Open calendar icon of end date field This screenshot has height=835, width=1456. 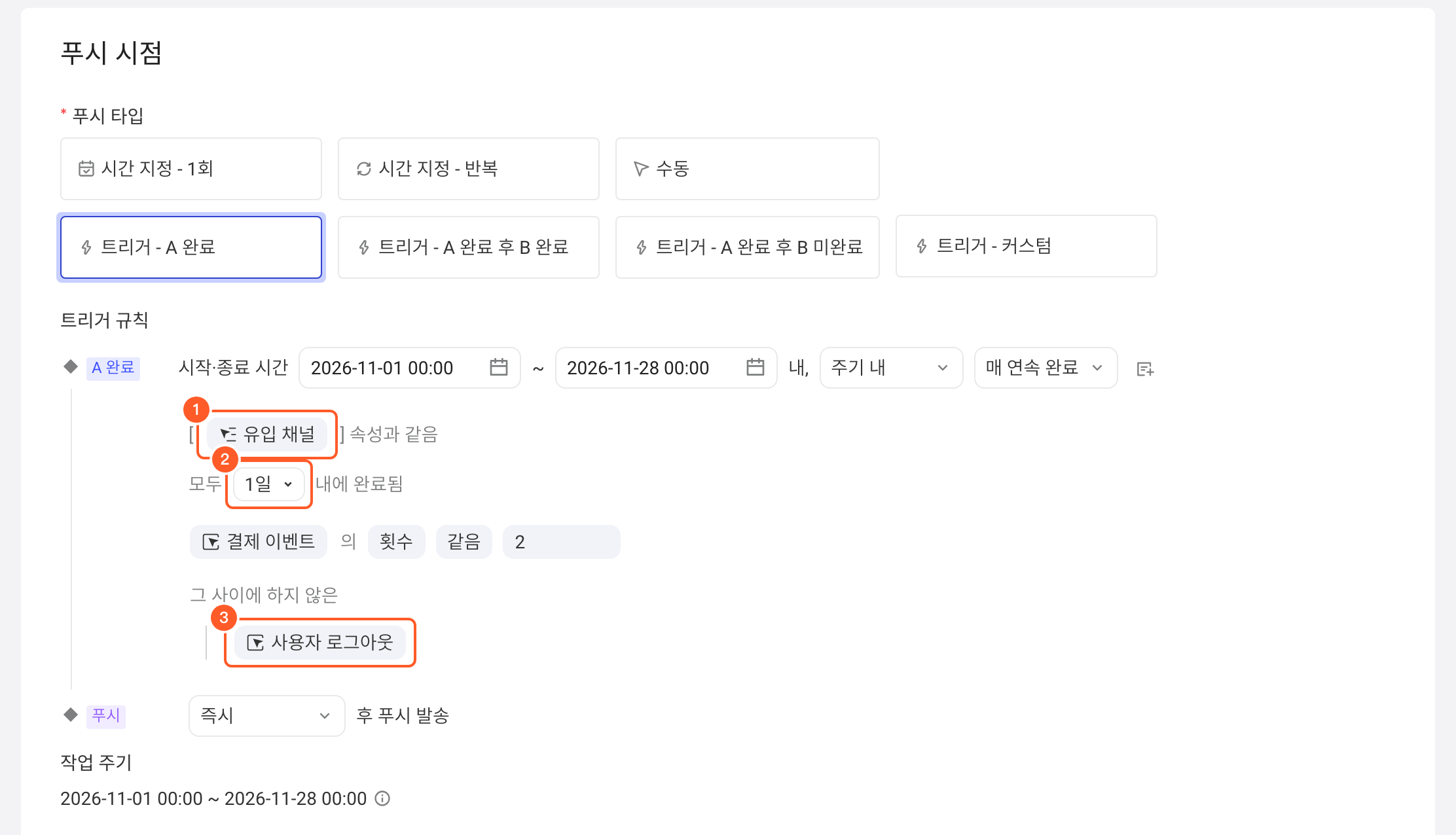coord(755,367)
